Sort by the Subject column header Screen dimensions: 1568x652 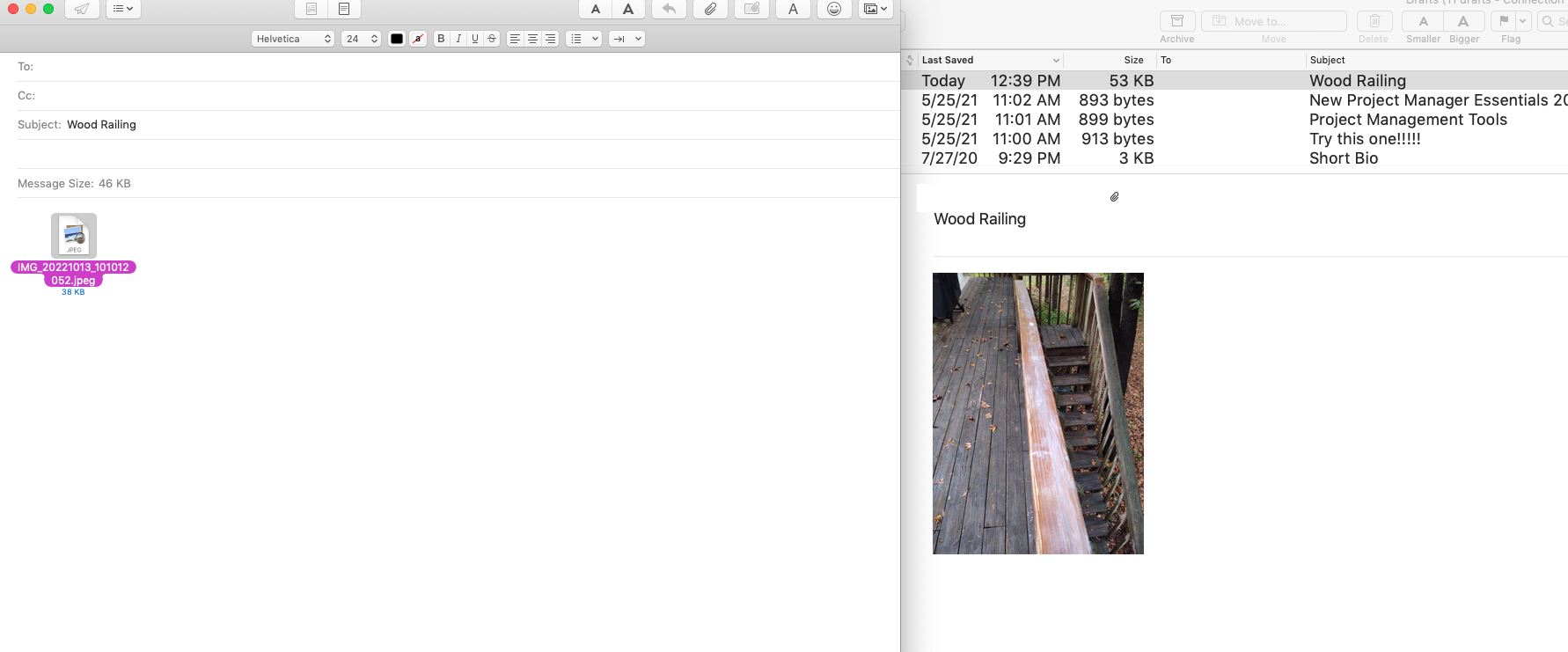[1327, 61]
